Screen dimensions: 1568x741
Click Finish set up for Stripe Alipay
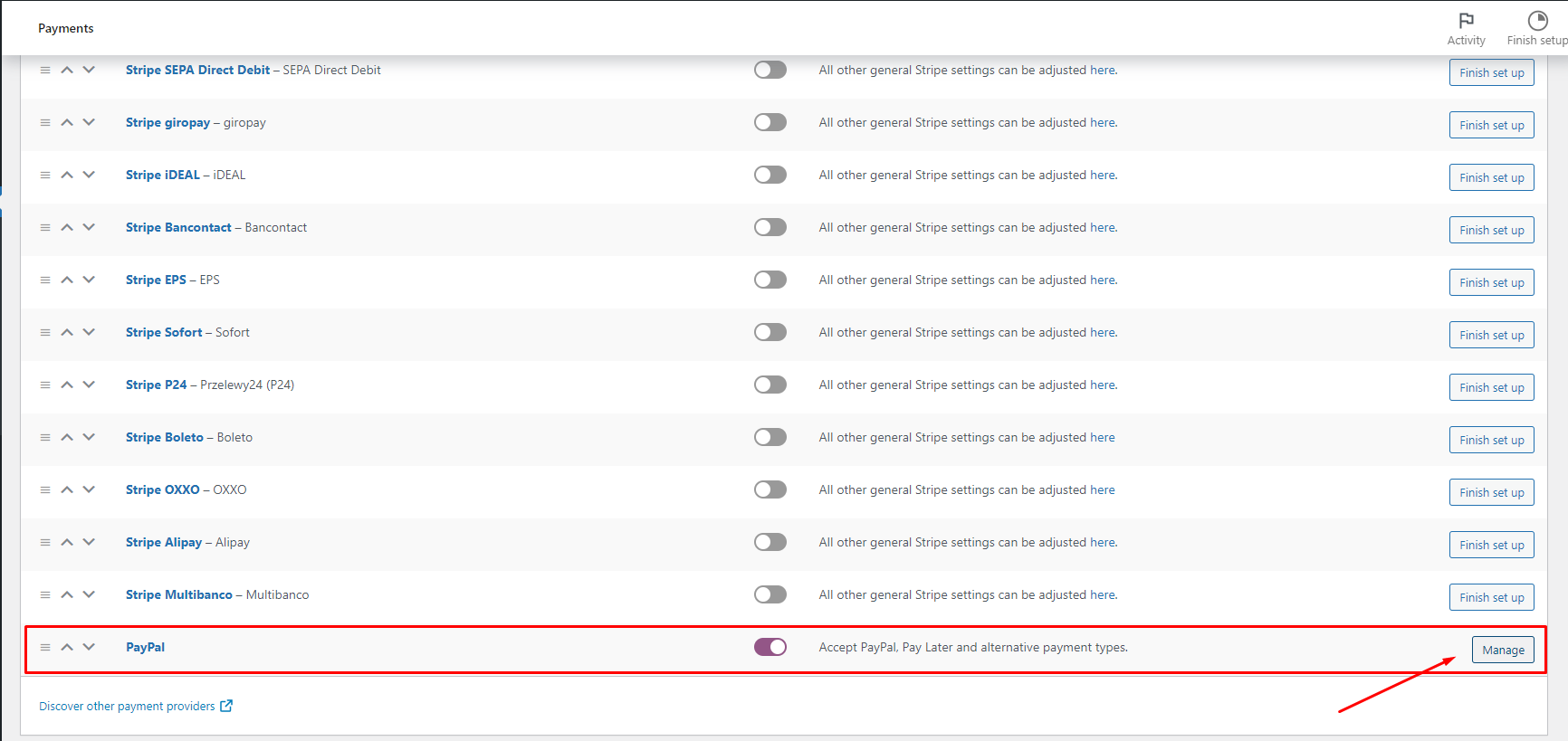coord(1492,545)
